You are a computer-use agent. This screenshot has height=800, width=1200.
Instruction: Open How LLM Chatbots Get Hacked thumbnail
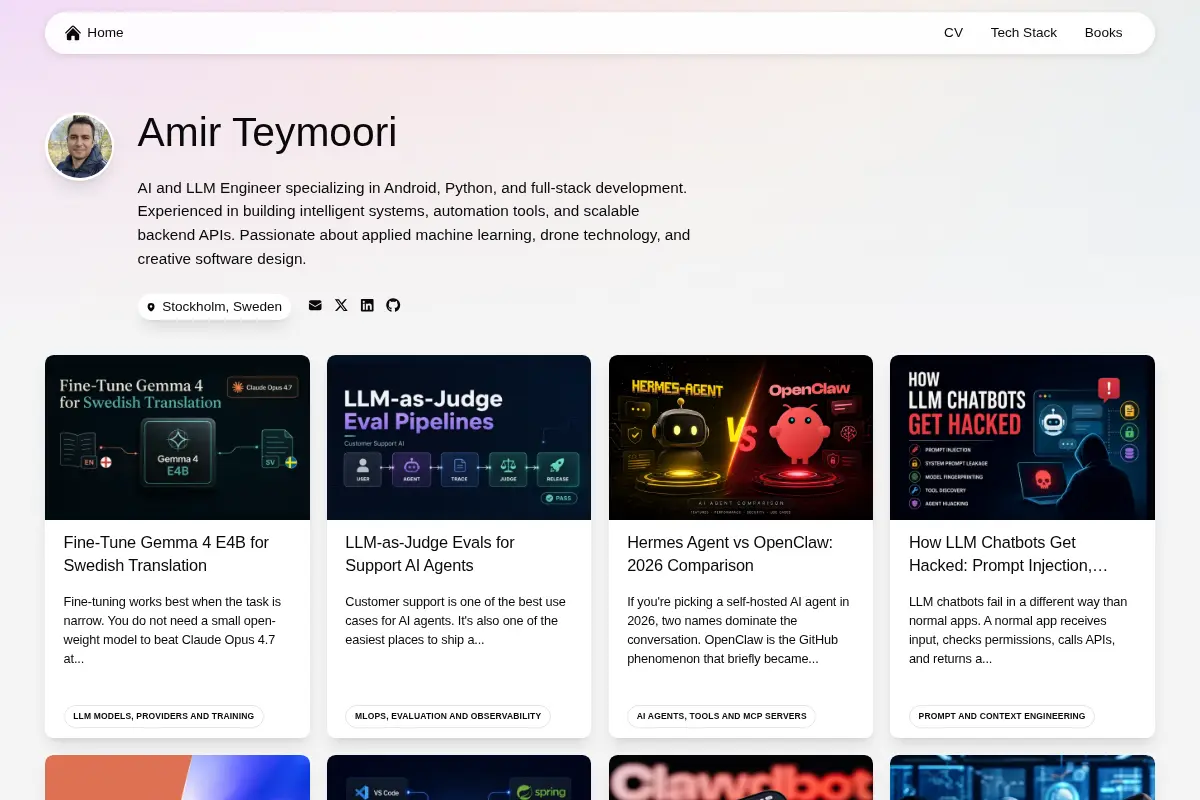(1022, 437)
